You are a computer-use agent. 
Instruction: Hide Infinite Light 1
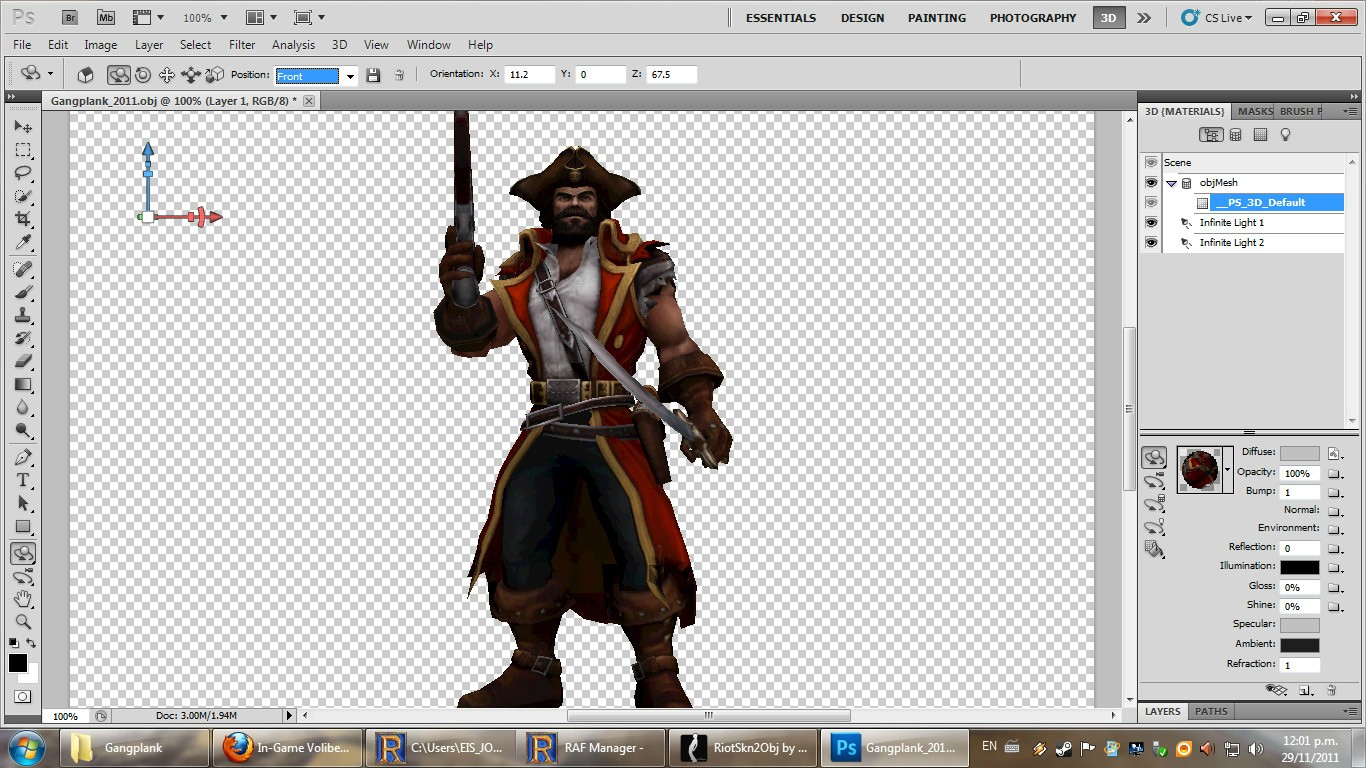pyautogui.click(x=1151, y=222)
